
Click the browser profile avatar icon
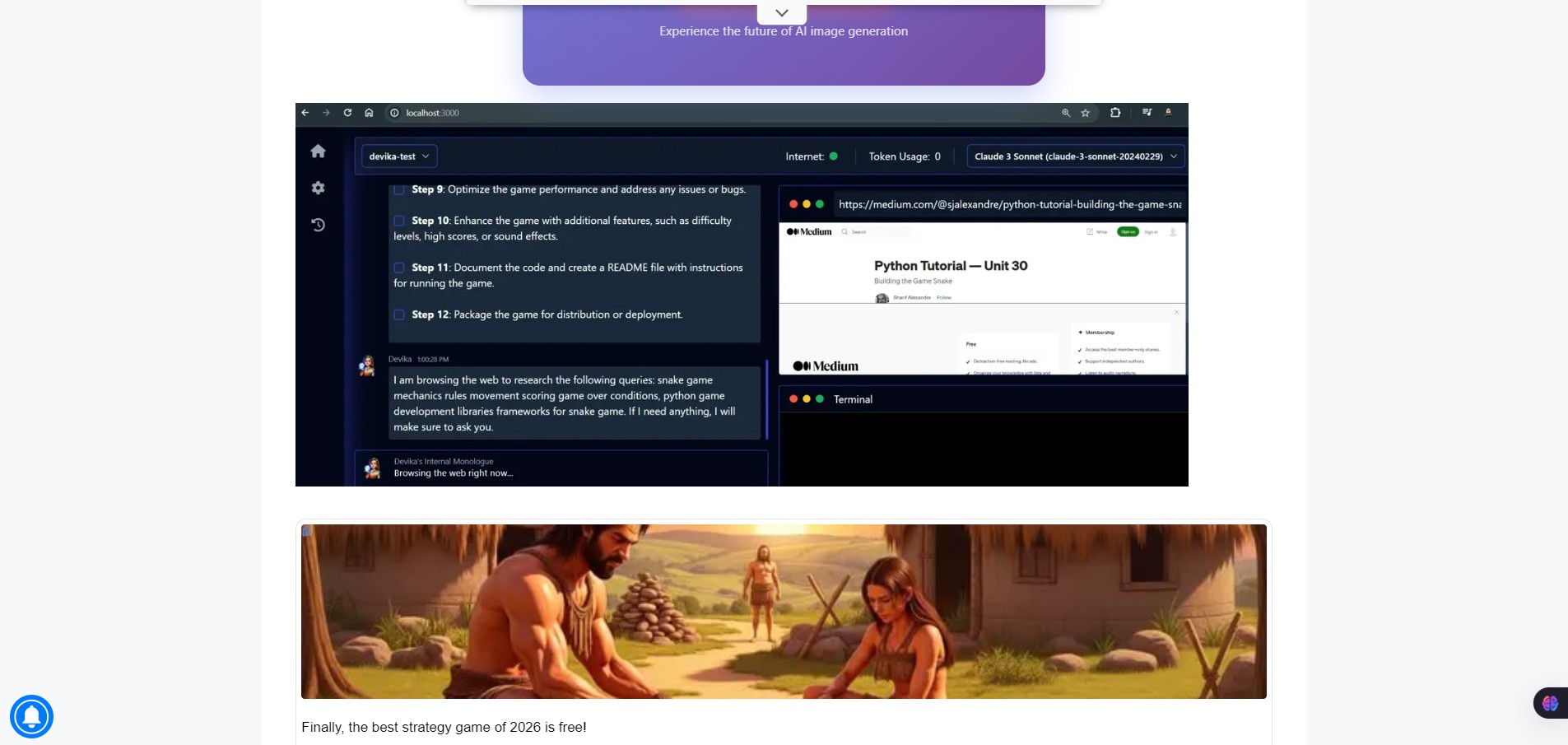pyautogui.click(x=1168, y=112)
